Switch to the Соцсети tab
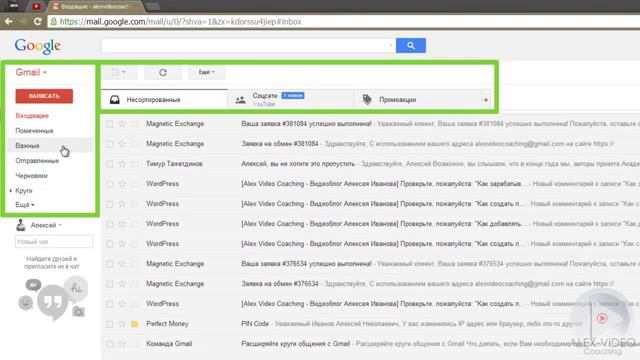Viewport: 640px width, 360px height. 291,100
